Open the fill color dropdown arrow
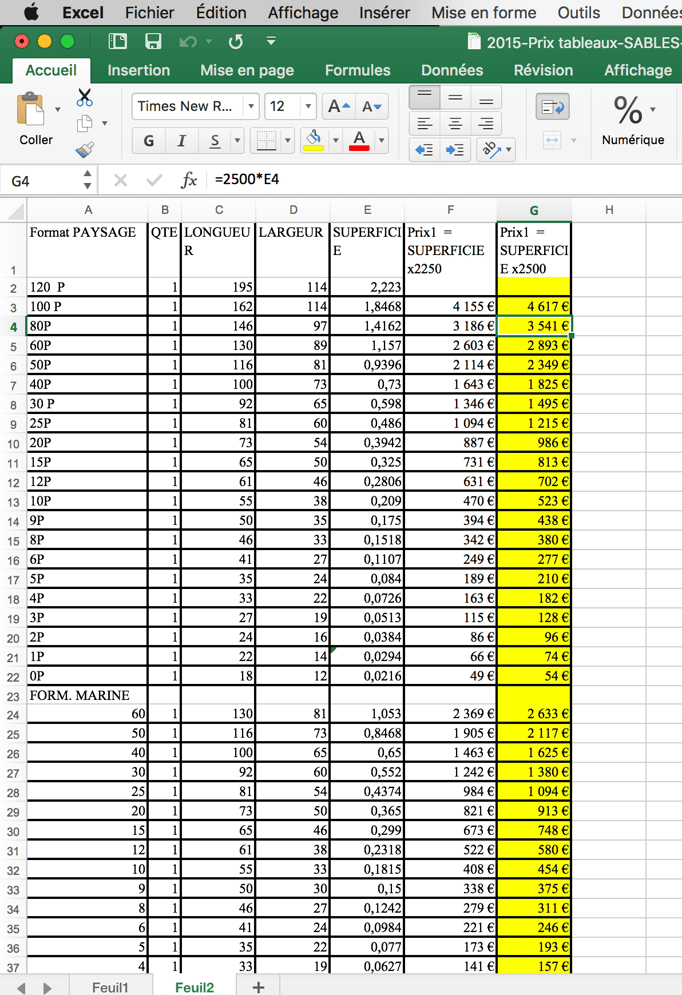This screenshot has width=682, height=995. (x=335, y=140)
